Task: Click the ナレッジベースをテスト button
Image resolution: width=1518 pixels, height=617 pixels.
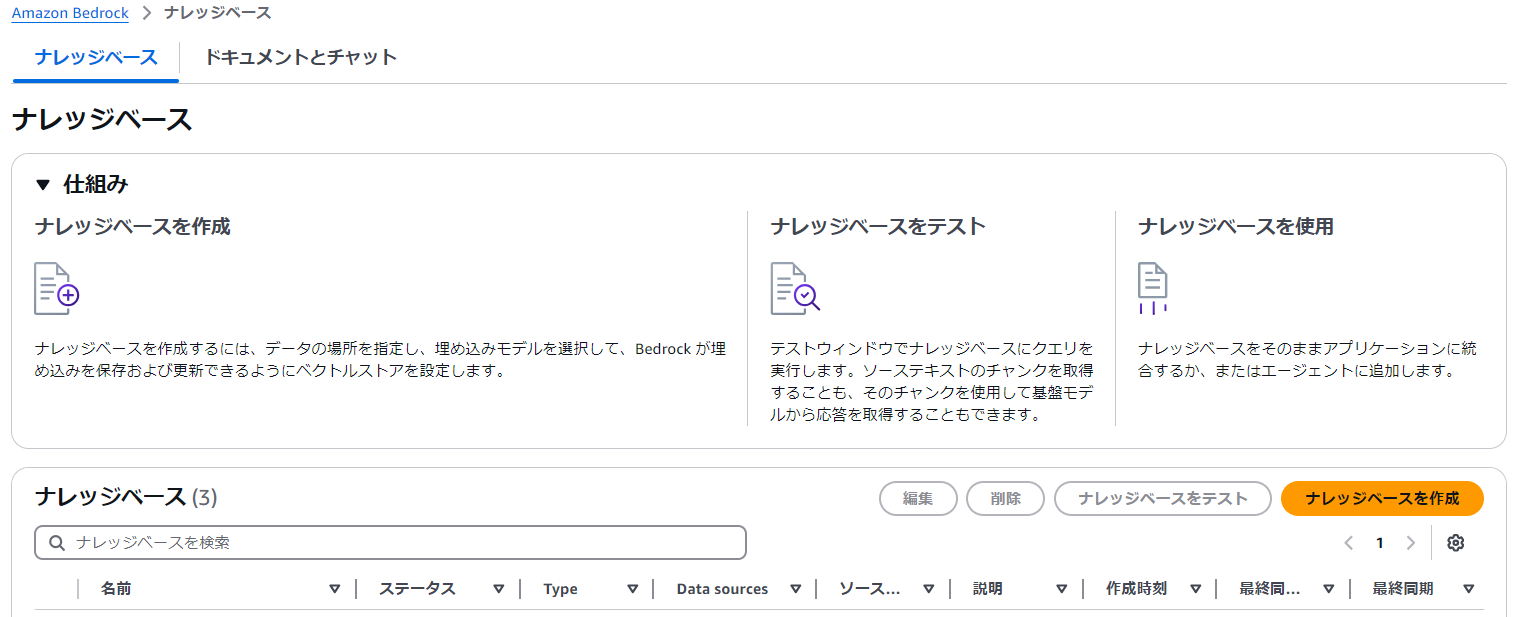Action: pyautogui.click(x=1162, y=498)
